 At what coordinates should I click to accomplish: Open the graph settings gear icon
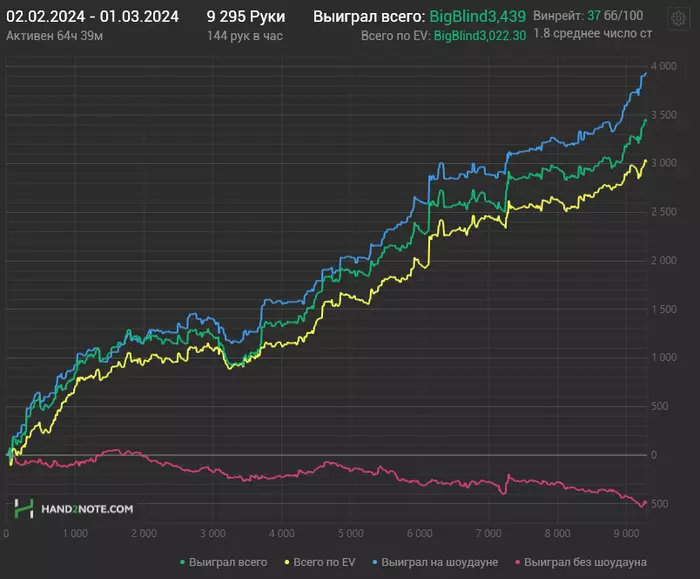(x=679, y=18)
